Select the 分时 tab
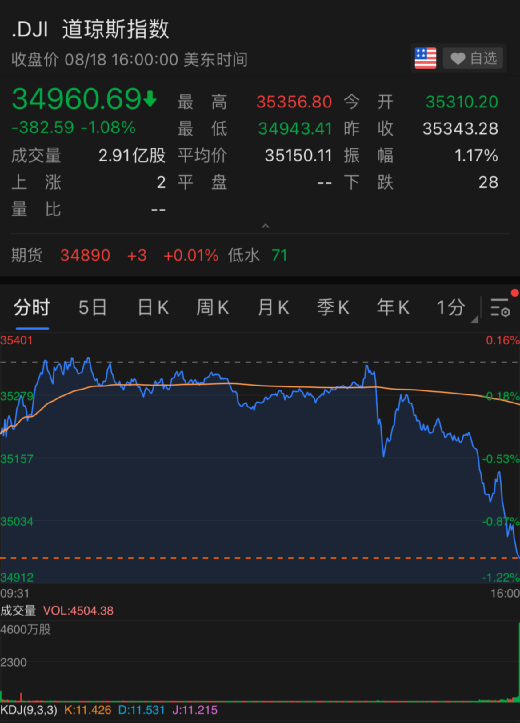Image resolution: width=520 pixels, height=723 pixels. (31, 307)
